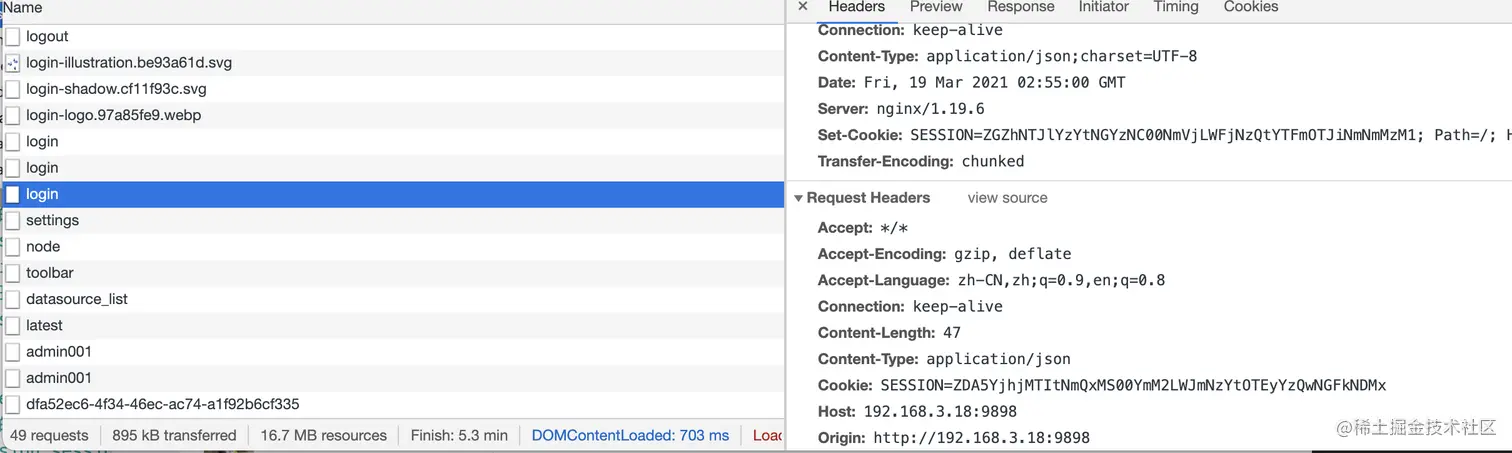Click the settings request file icon
Image resolution: width=1512 pixels, height=453 pixels.
pyautogui.click(x=13, y=220)
